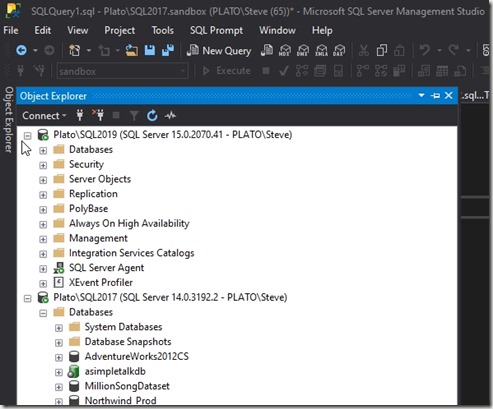Close the Object Explorer panel

coord(449,96)
